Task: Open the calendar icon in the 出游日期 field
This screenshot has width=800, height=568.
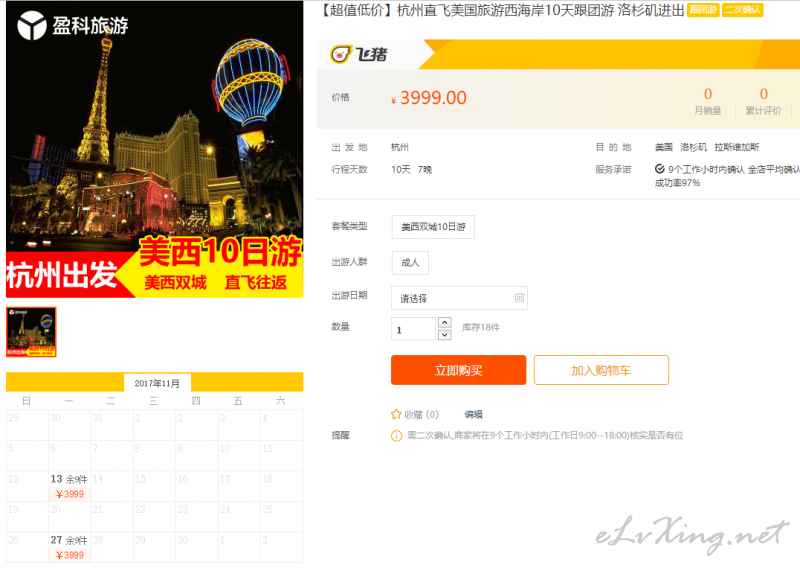Action: tap(519, 298)
